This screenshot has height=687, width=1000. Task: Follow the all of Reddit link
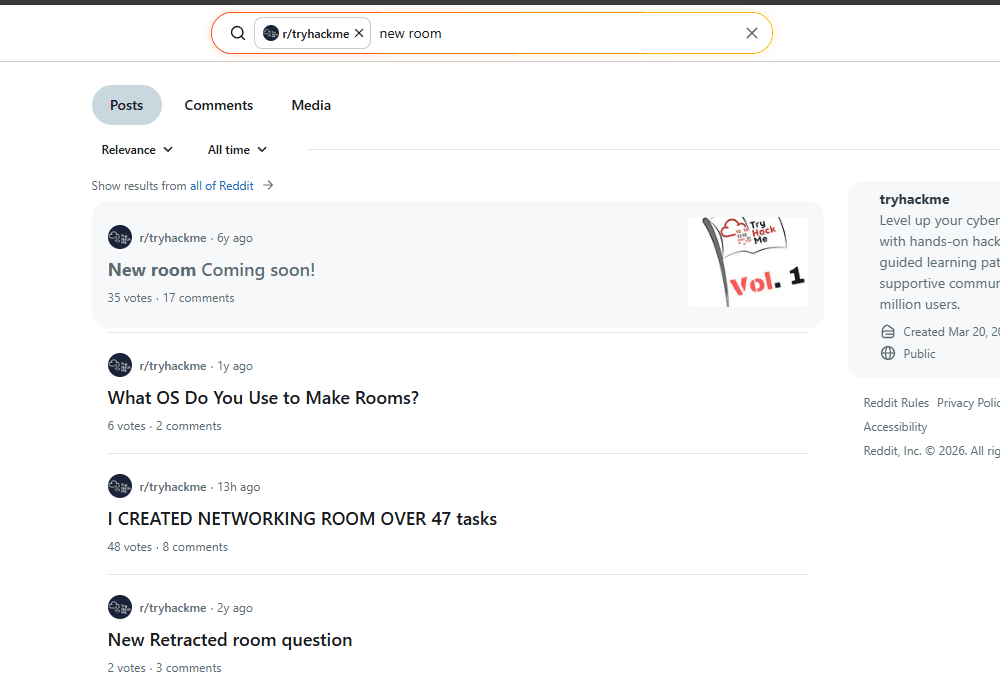[221, 186]
